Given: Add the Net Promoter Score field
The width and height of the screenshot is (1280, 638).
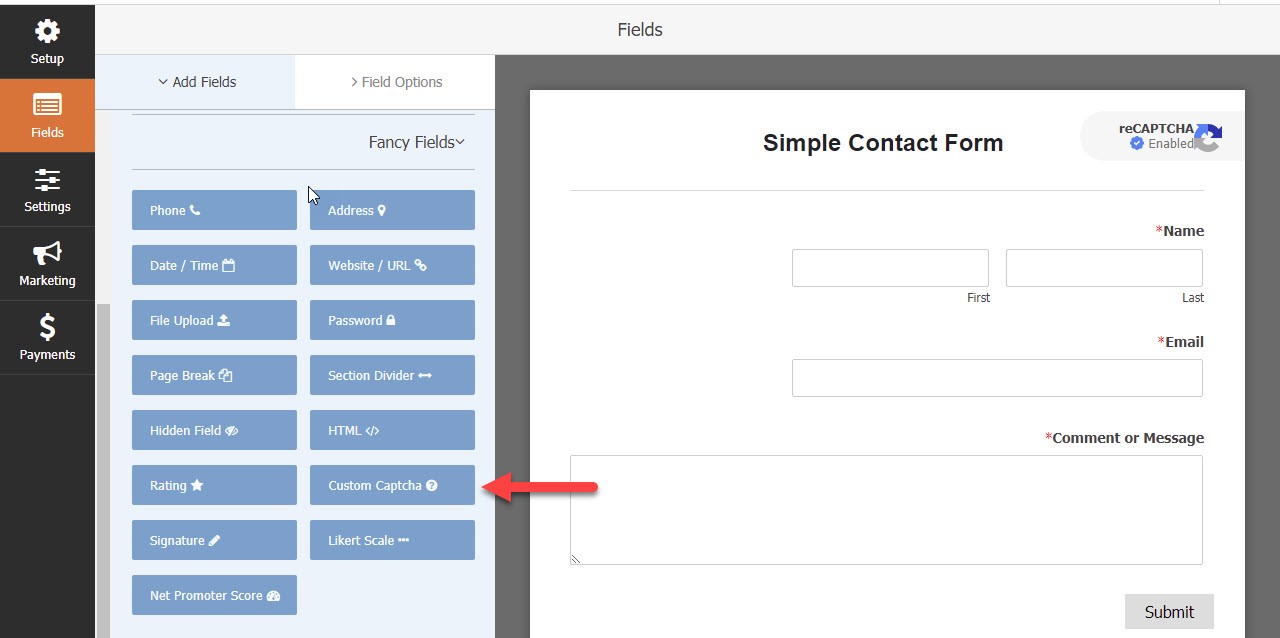Looking at the screenshot, I should (x=214, y=595).
